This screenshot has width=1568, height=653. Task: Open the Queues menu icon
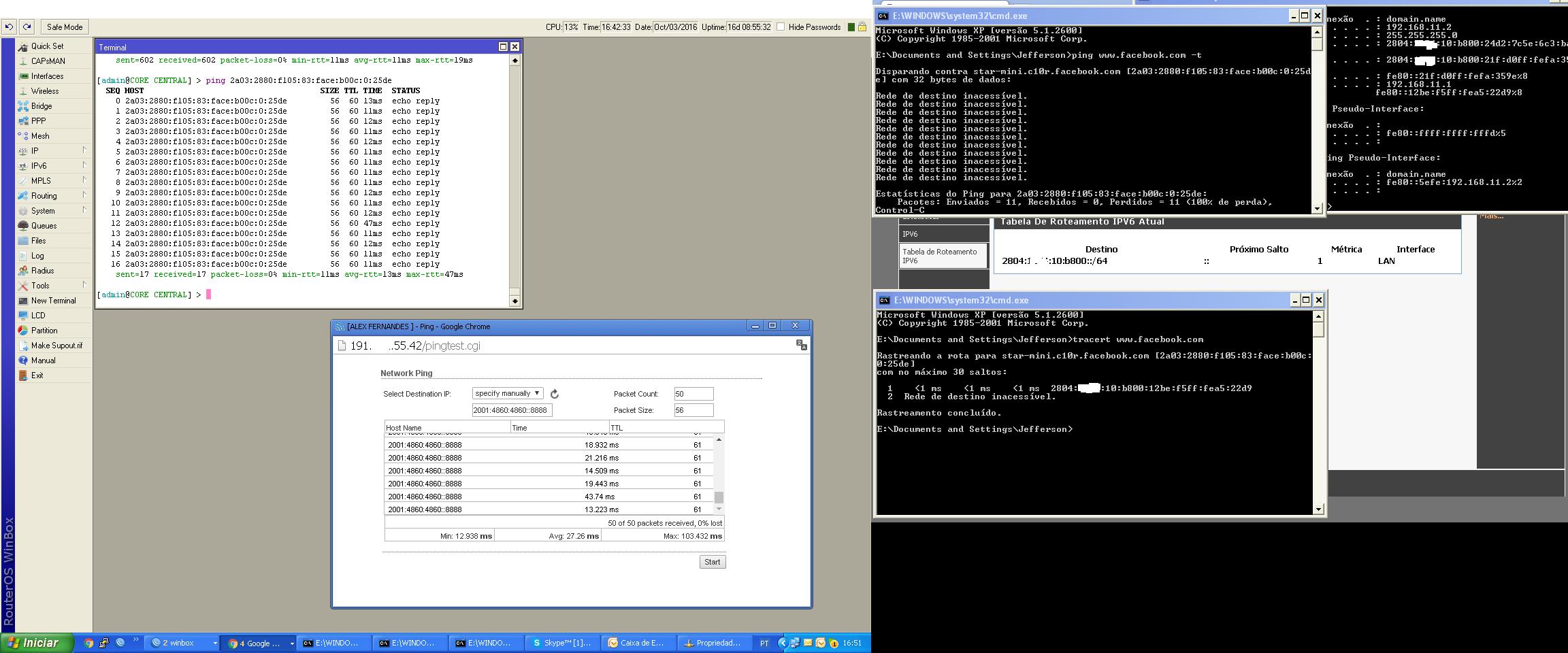23,226
